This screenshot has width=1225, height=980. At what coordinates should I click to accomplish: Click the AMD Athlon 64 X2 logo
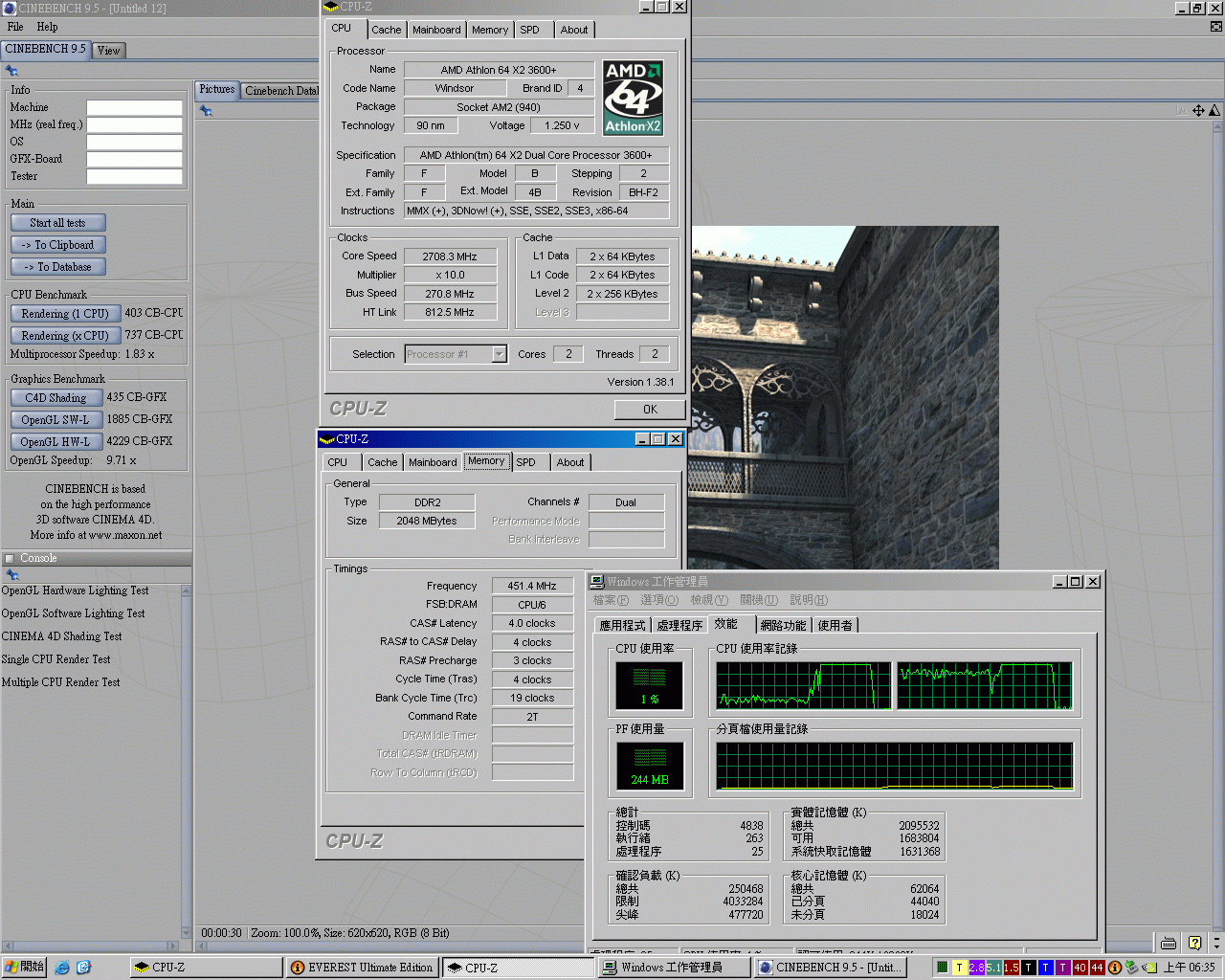coord(633,98)
